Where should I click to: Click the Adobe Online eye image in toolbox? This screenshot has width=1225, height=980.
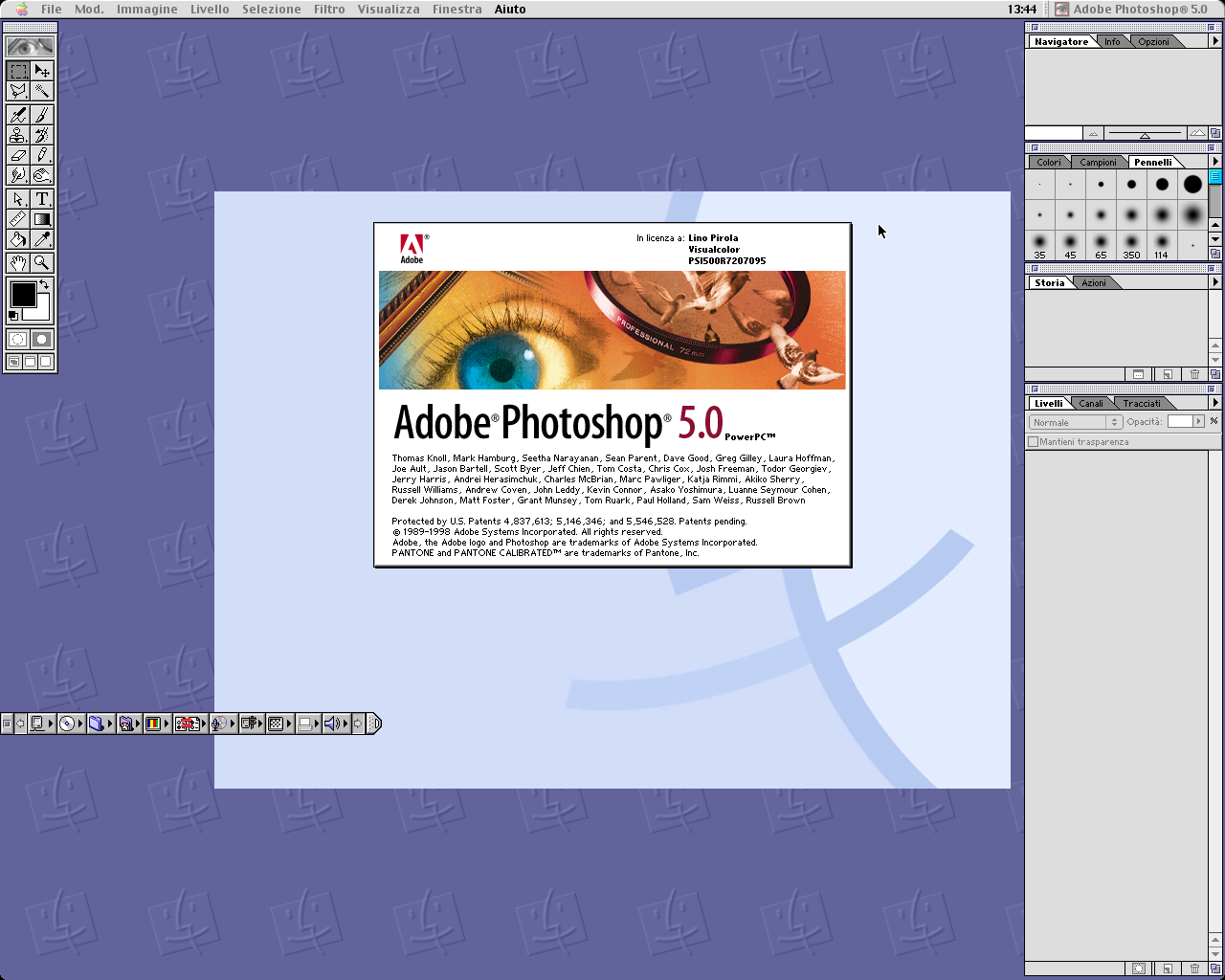coord(30,46)
